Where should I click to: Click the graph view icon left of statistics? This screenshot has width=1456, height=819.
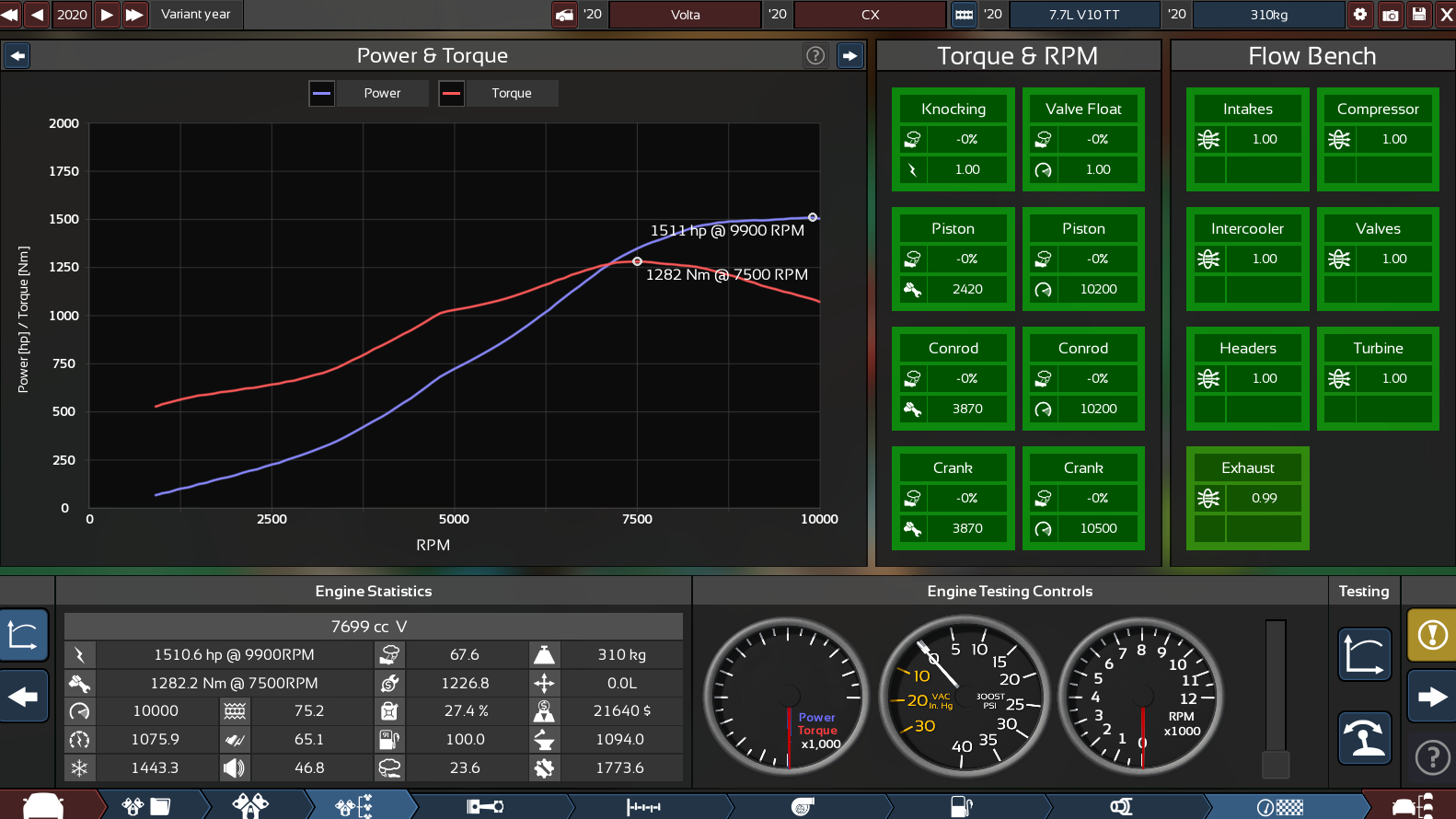coord(23,635)
